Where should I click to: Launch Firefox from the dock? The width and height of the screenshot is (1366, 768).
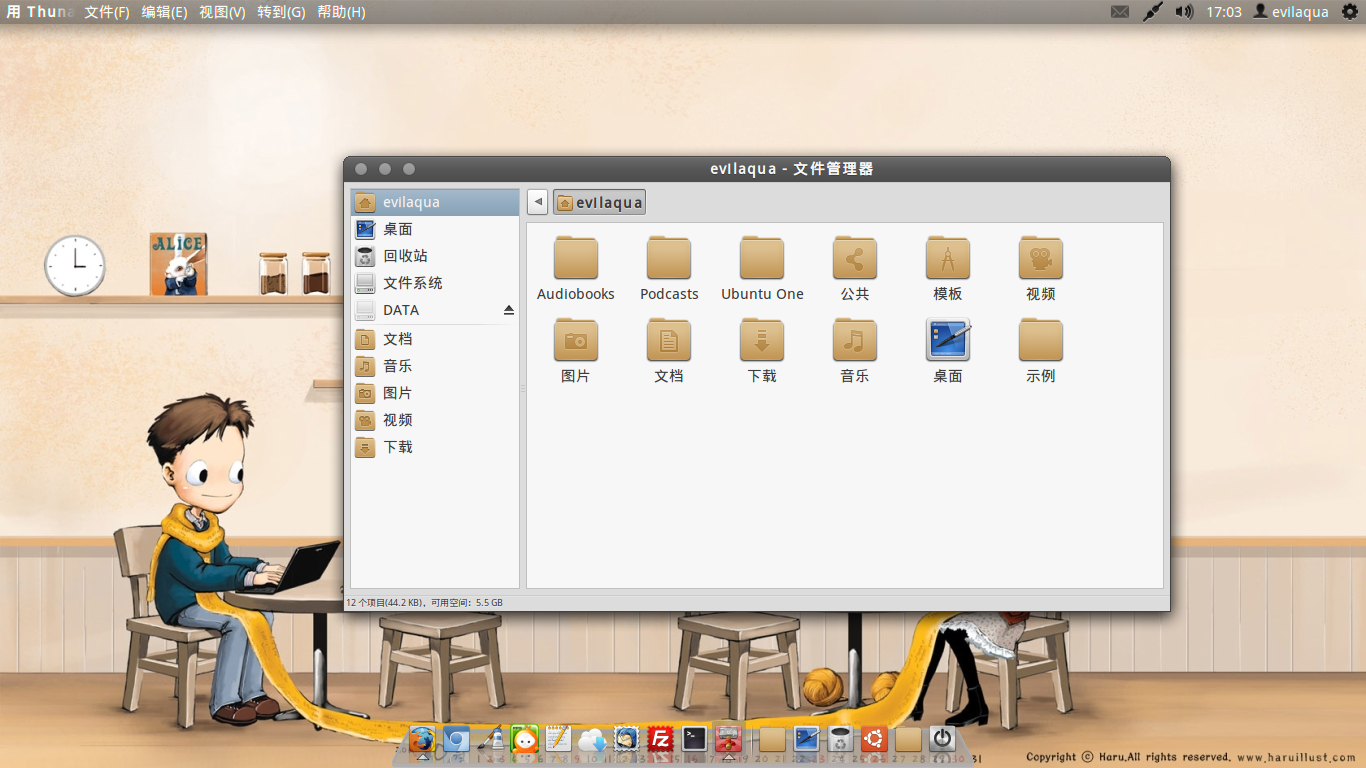[x=423, y=740]
